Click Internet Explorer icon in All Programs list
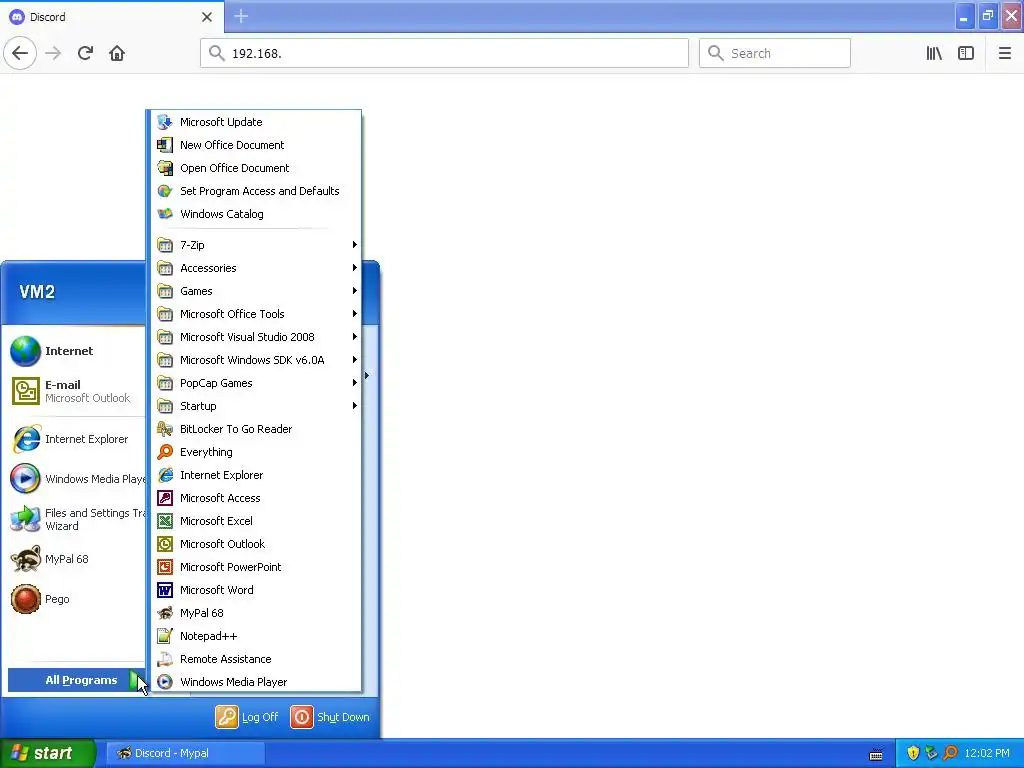Screen dimensions: 1024x768 click(165, 475)
